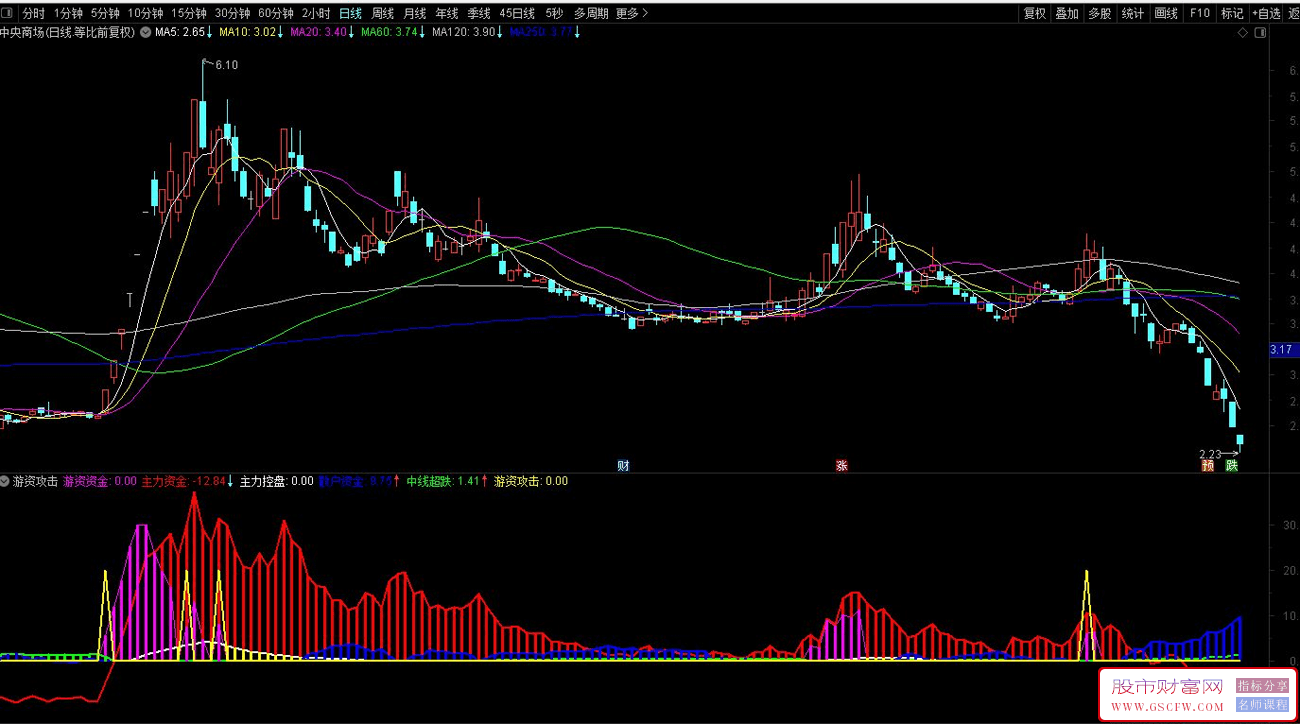
Task: Open the 多股 multi-stock view
Action: pyautogui.click(x=1100, y=13)
